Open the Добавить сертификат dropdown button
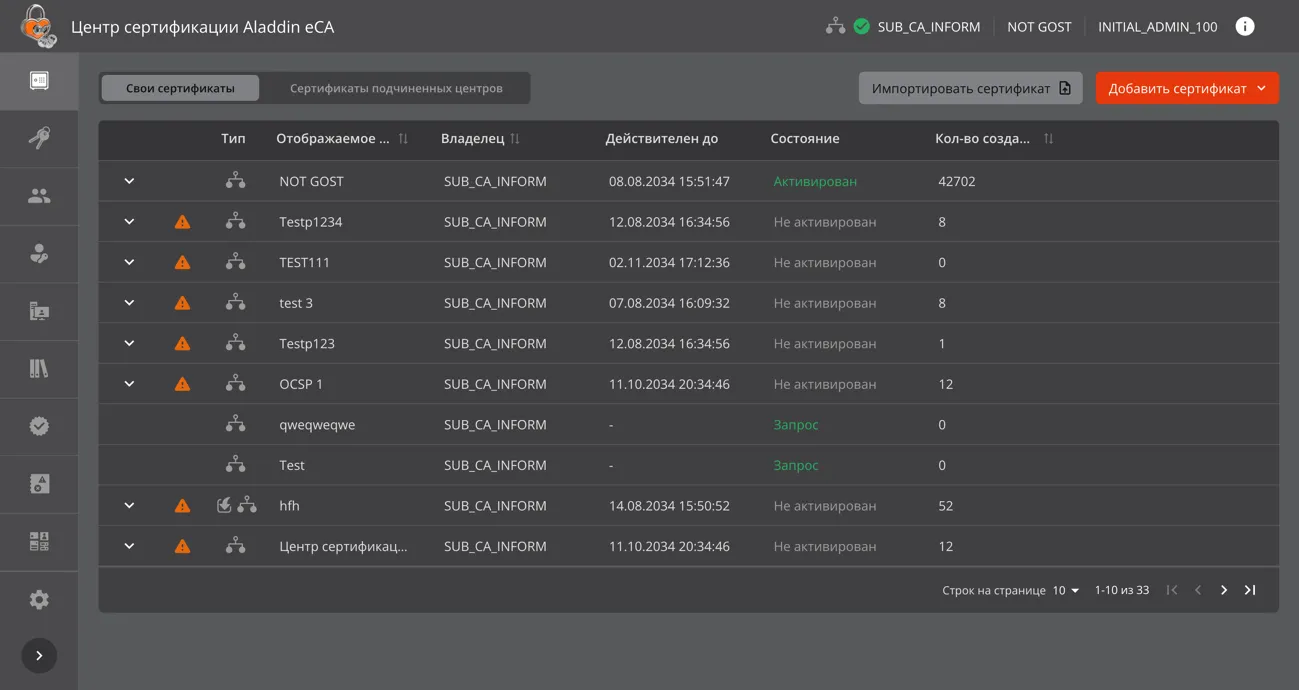 (x=1187, y=88)
